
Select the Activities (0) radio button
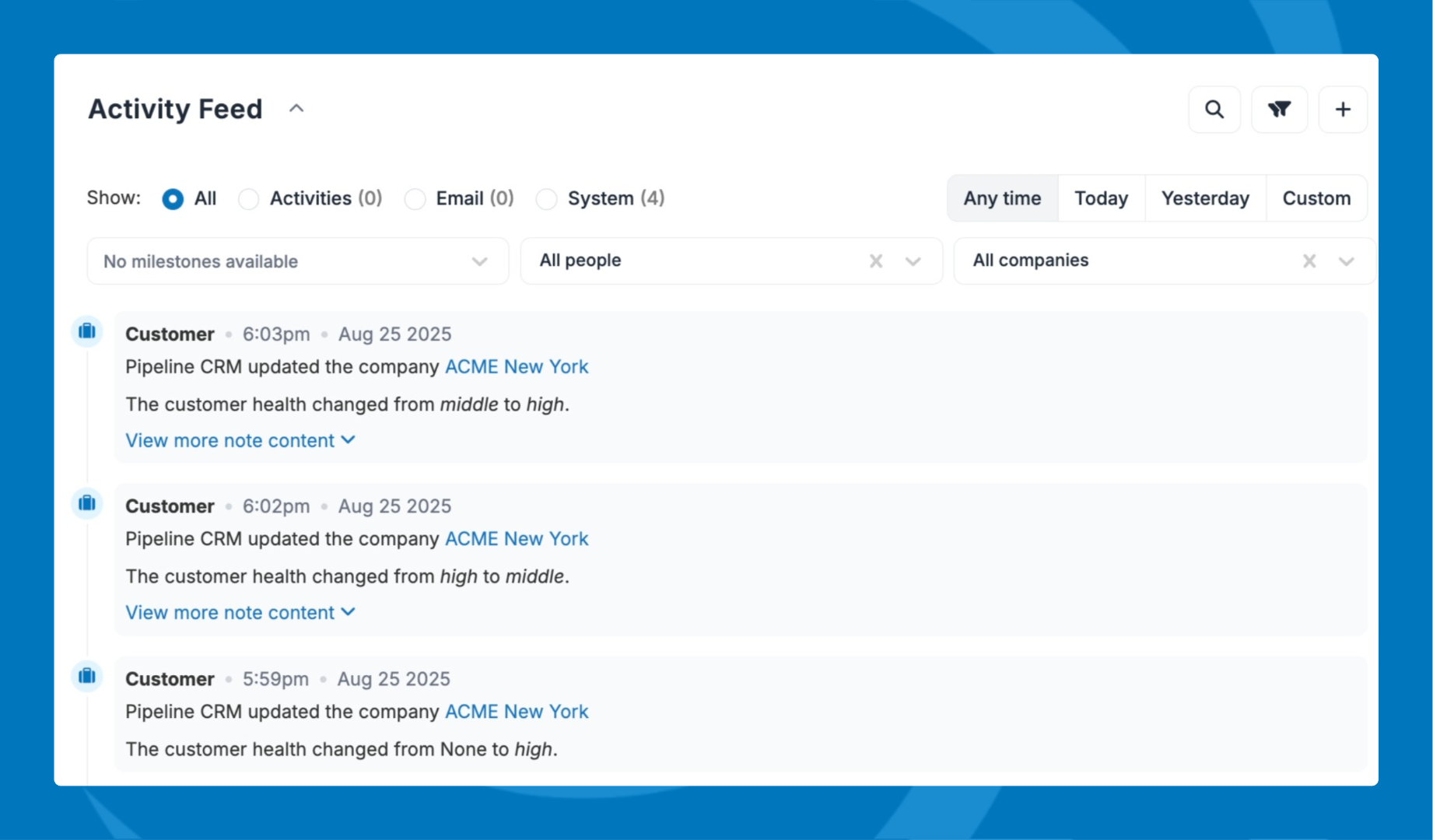249,199
